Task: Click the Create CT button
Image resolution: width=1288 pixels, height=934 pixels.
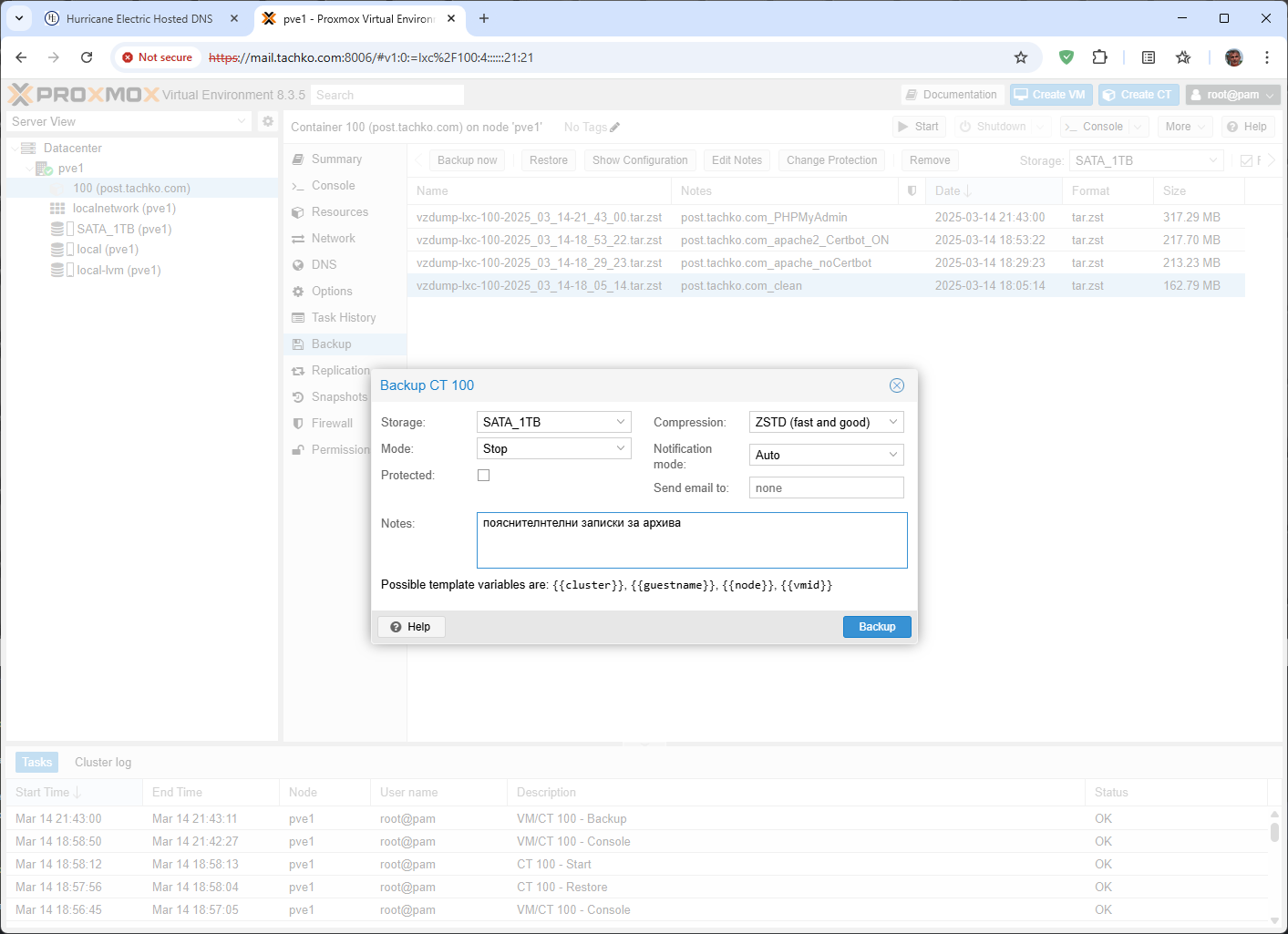Action: (1139, 95)
